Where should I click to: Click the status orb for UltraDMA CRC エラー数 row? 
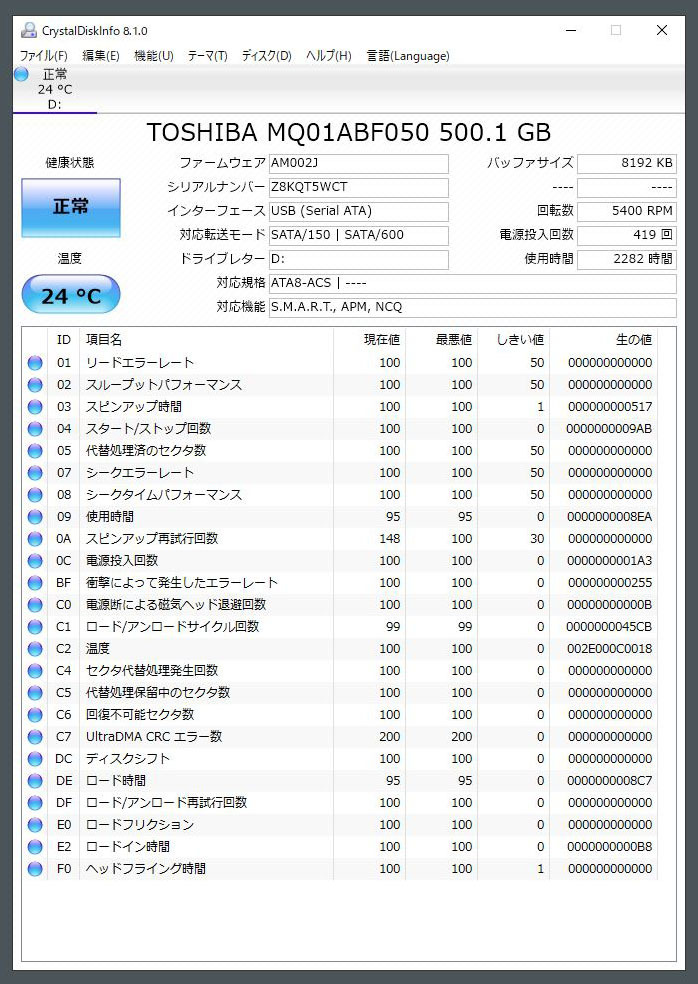(35, 736)
